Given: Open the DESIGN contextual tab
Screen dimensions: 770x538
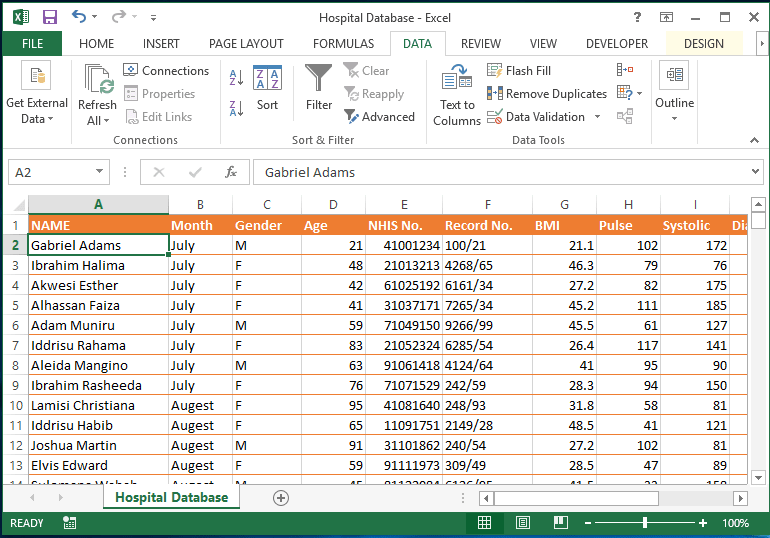Looking at the screenshot, I should coord(704,44).
